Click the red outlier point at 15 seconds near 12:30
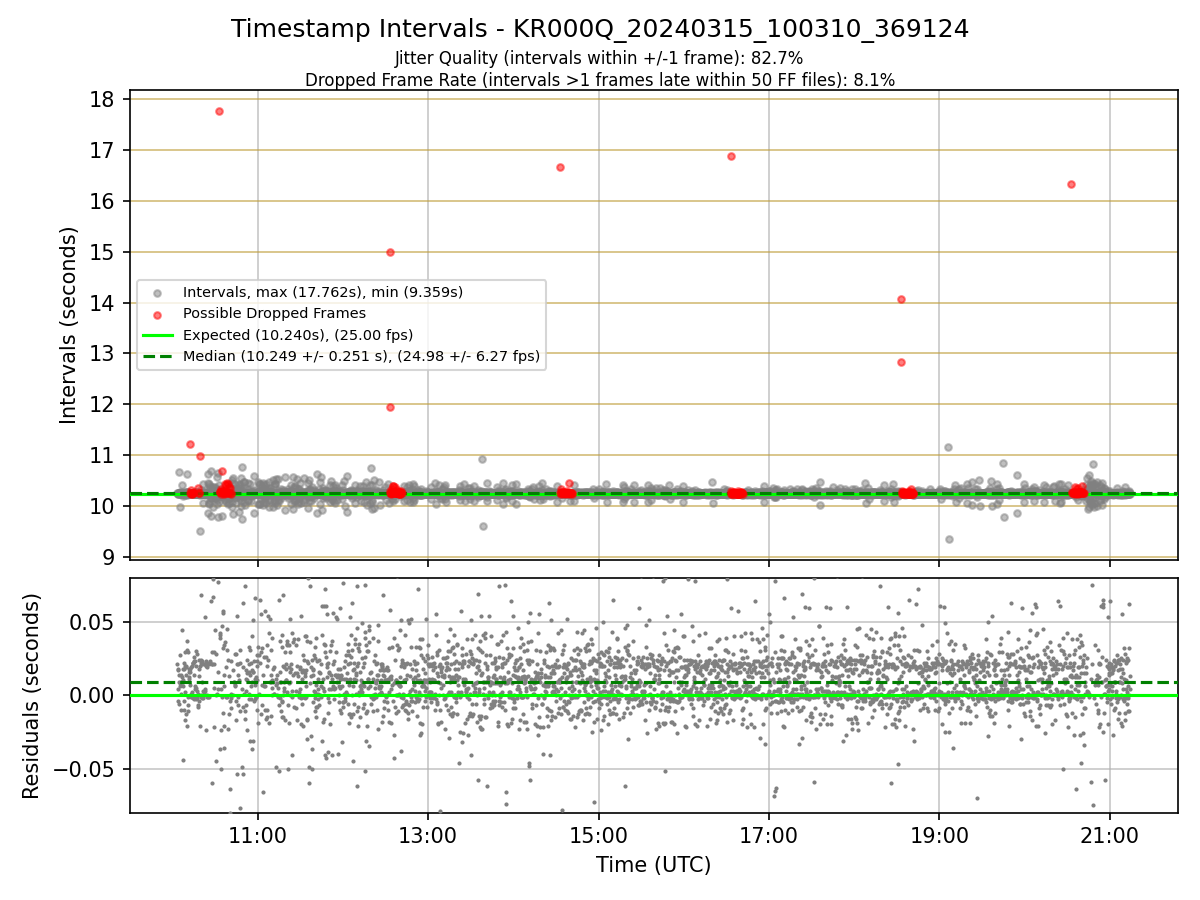Screen dimensions: 1200x900 tap(390, 252)
